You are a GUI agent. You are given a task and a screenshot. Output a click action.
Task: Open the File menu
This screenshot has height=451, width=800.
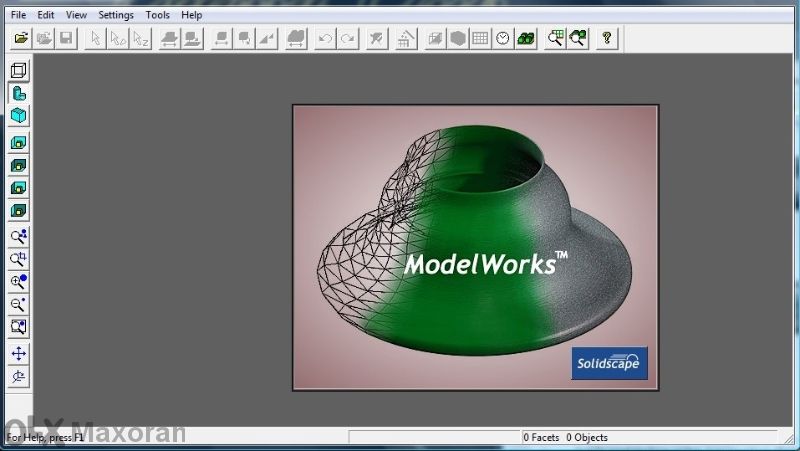coord(18,15)
